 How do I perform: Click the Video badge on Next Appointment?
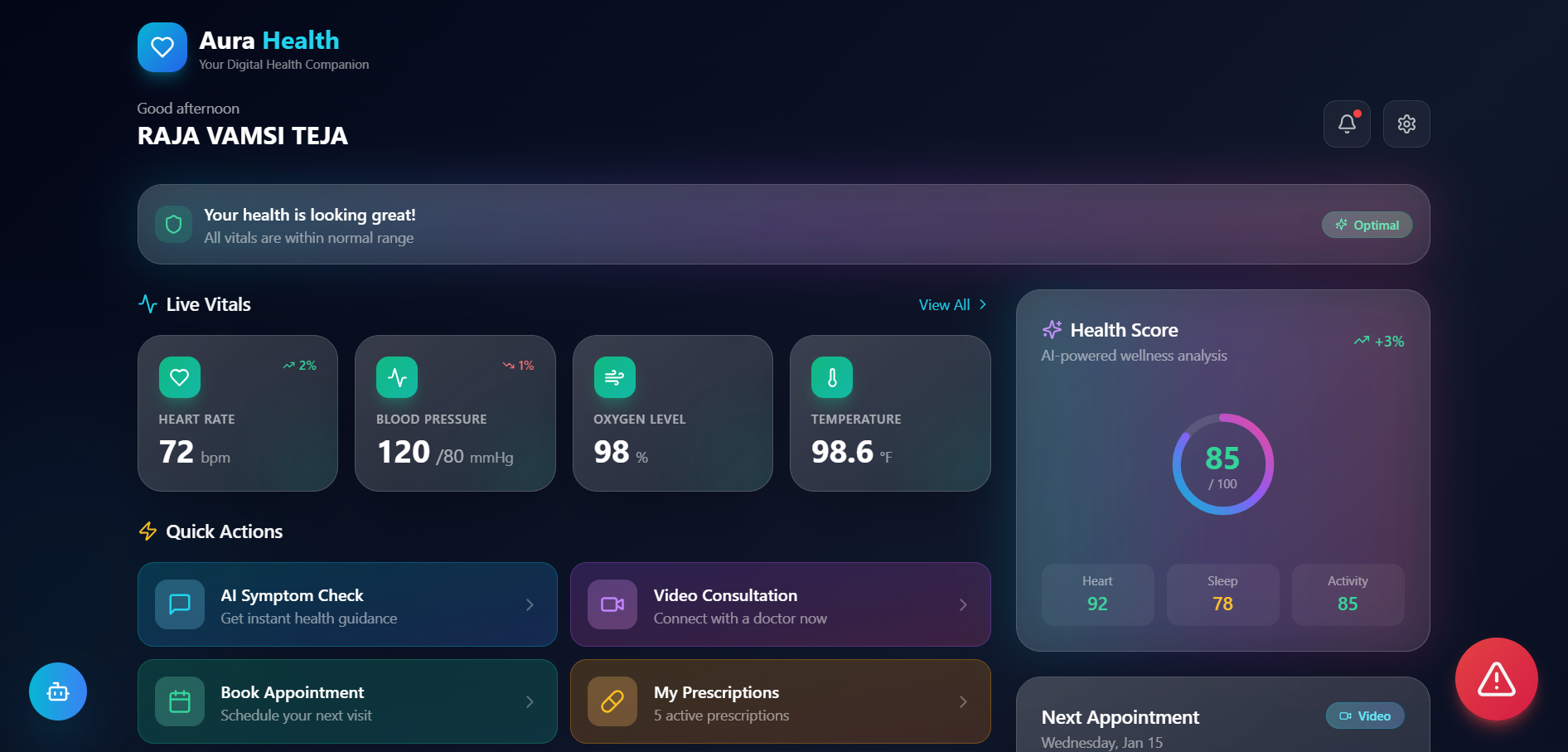1365,716
